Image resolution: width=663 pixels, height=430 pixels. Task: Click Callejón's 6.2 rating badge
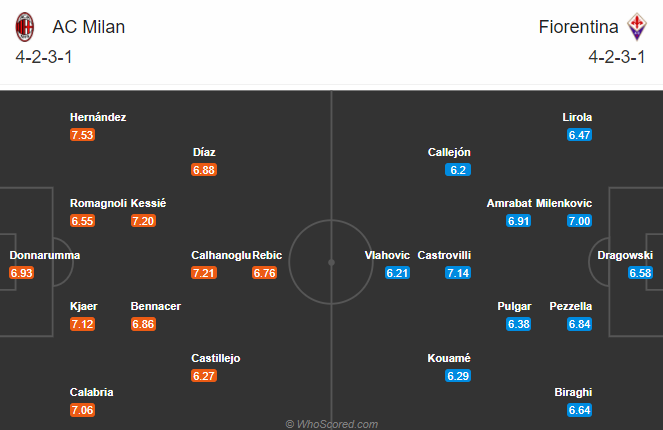coord(458,170)
